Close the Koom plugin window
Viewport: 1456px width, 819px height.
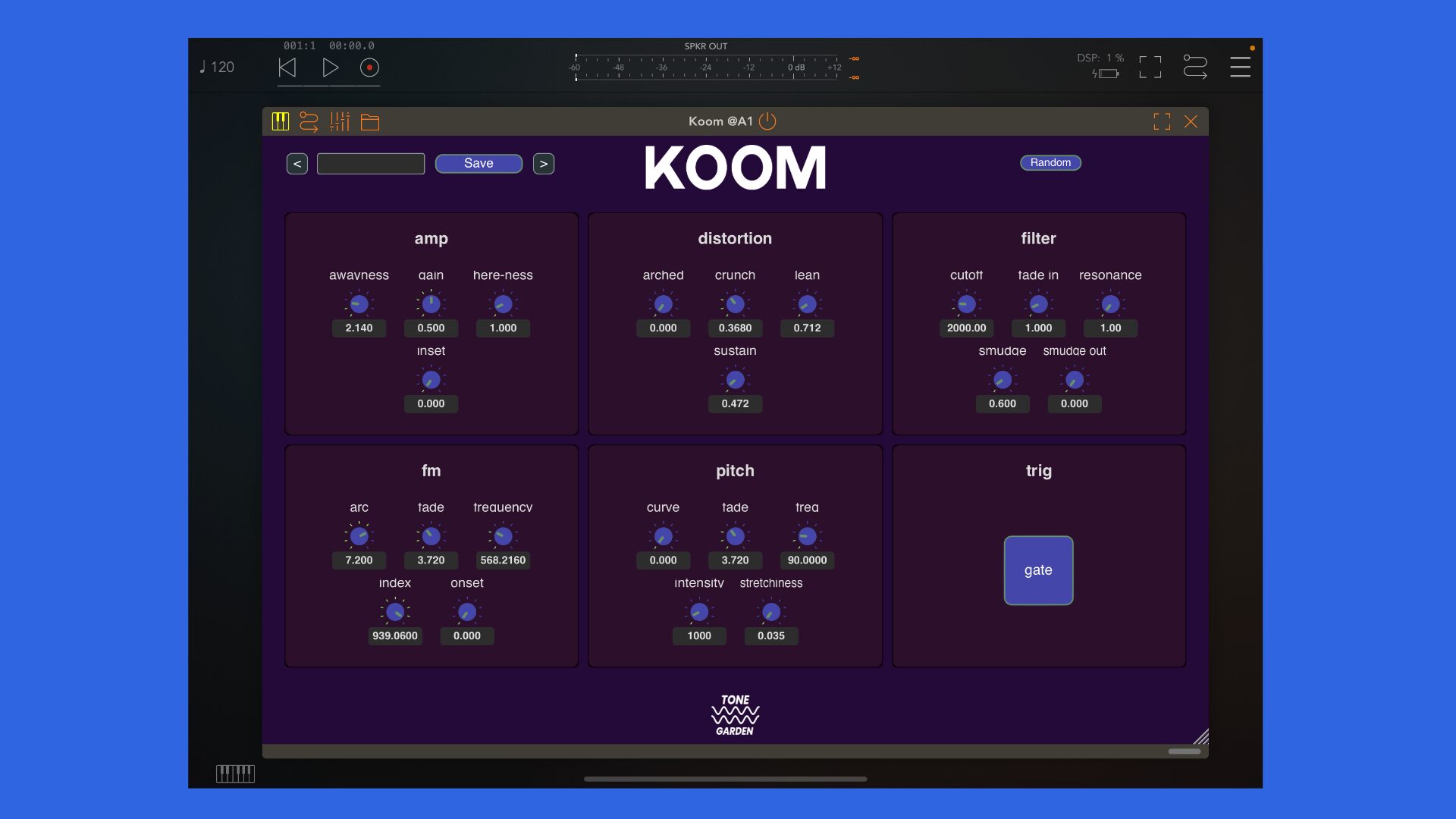tap(1191, 121)
